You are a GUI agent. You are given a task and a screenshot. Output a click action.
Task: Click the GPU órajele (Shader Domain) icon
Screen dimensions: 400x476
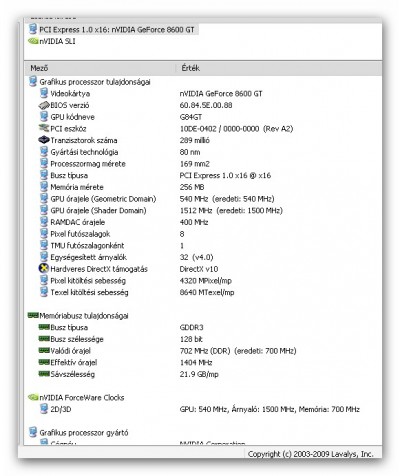click(44, 210)
